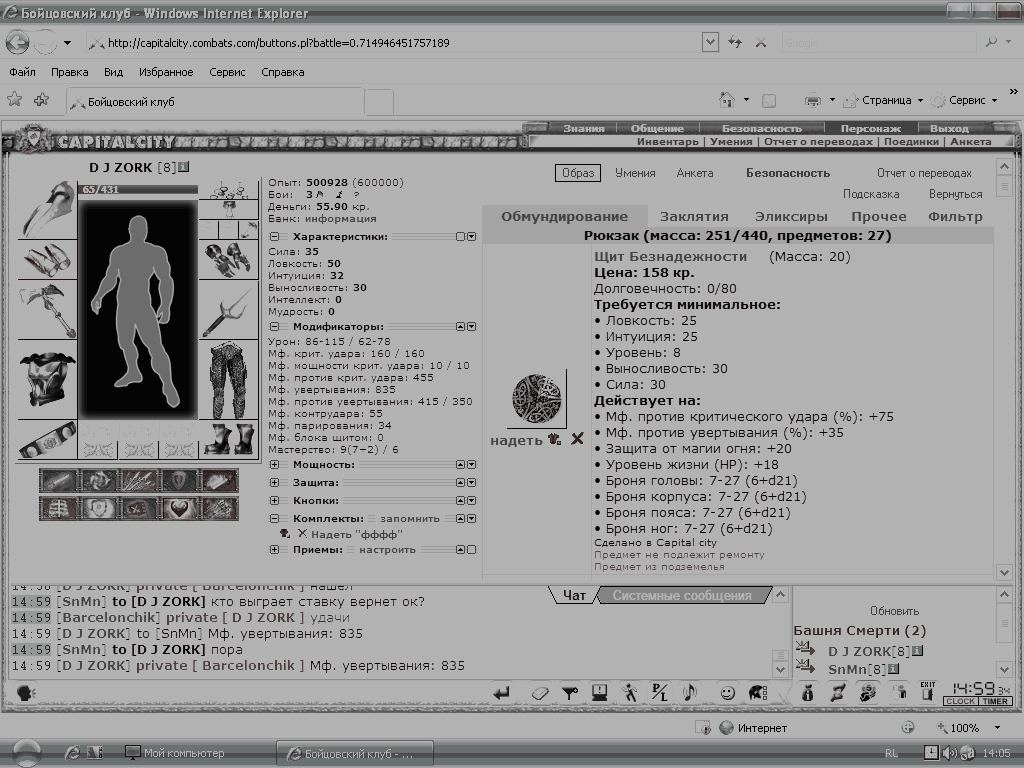Toggle the chat sound music note icon
This screenshot has height=768, width=1024.
pyautogui.click(x=690, y=692)
